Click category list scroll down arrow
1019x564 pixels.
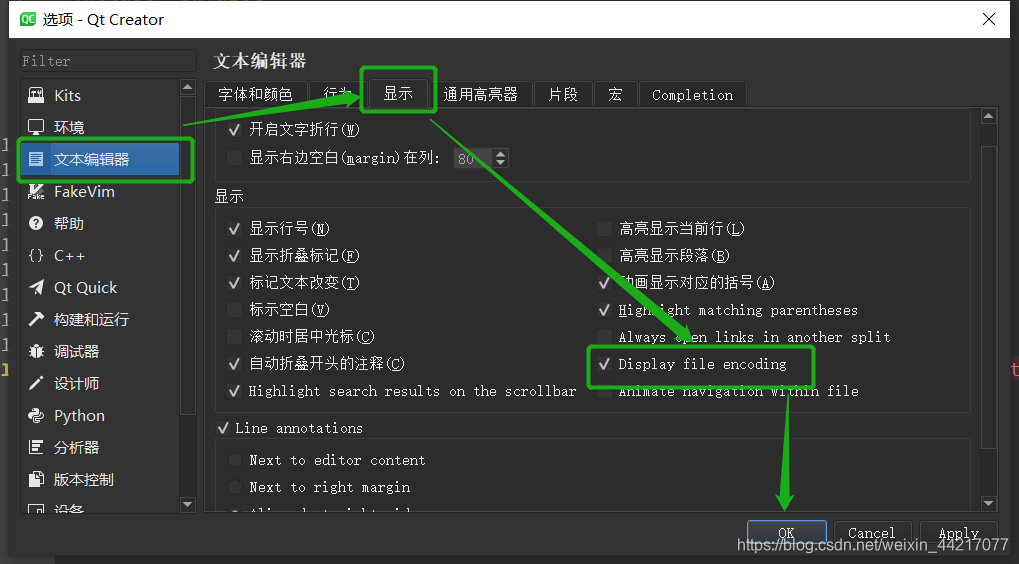(188, 504)
